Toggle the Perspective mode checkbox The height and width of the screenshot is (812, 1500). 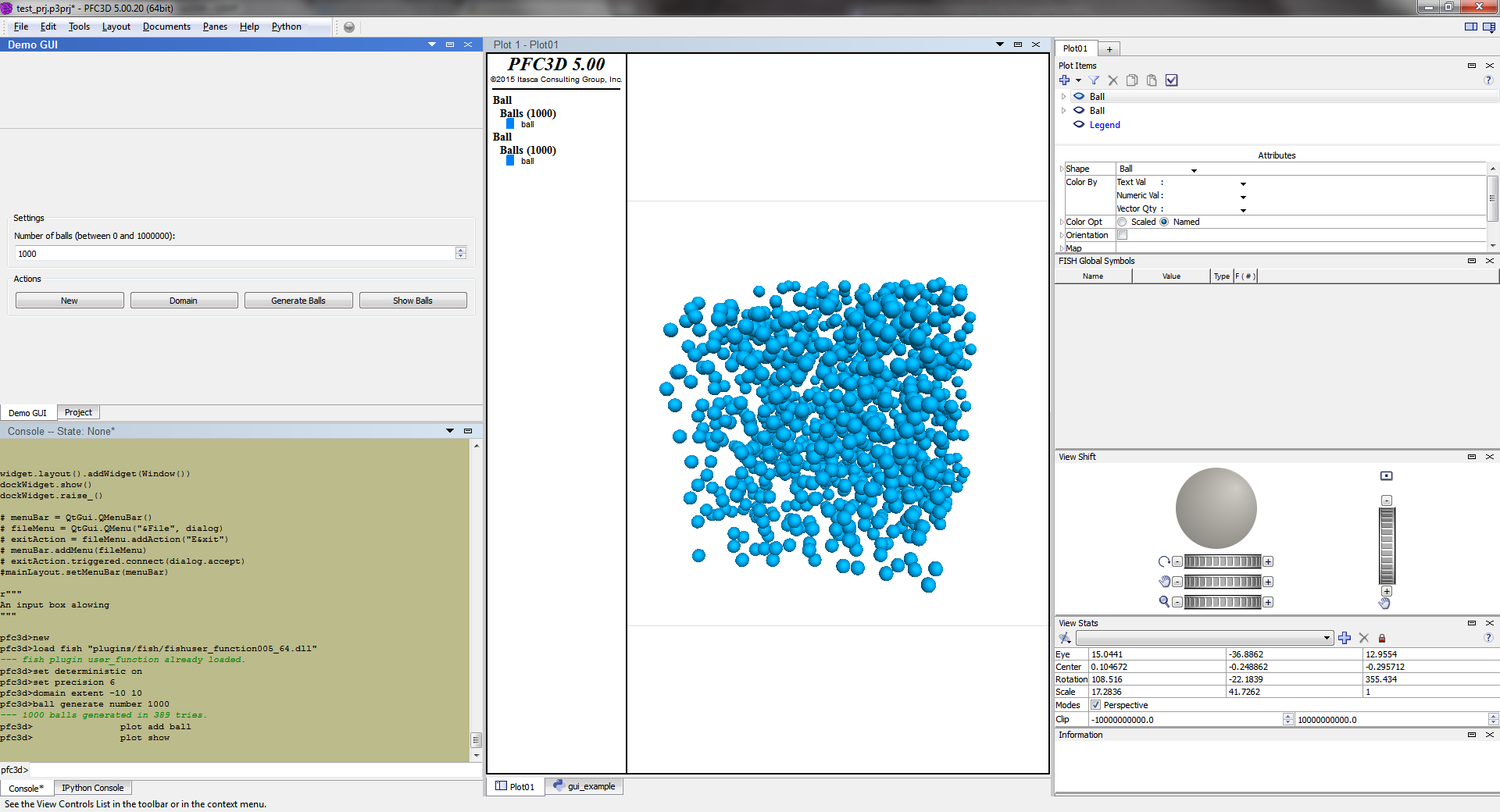point(1095,705)
